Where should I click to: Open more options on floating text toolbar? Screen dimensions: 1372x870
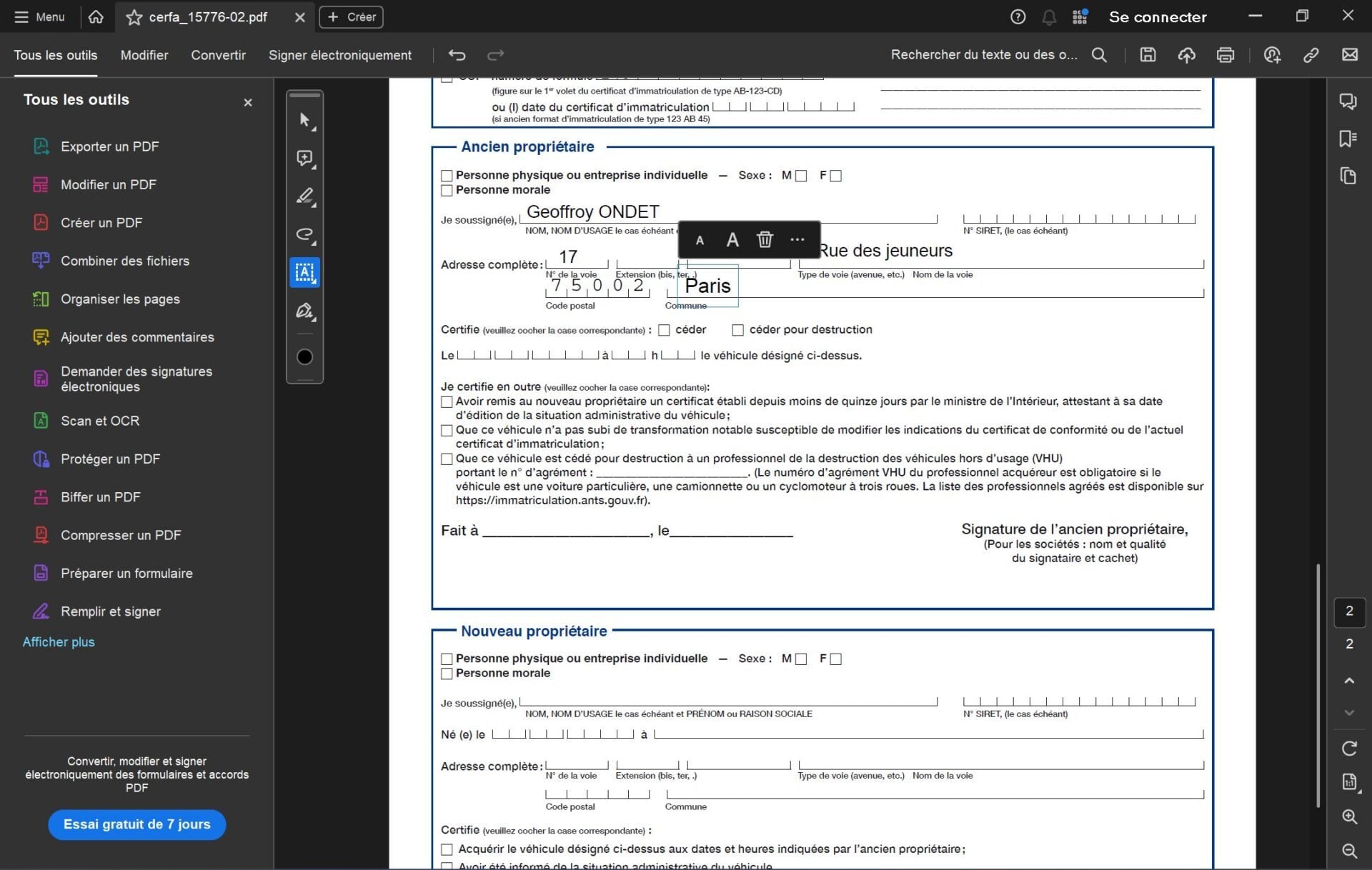[797, 240]
